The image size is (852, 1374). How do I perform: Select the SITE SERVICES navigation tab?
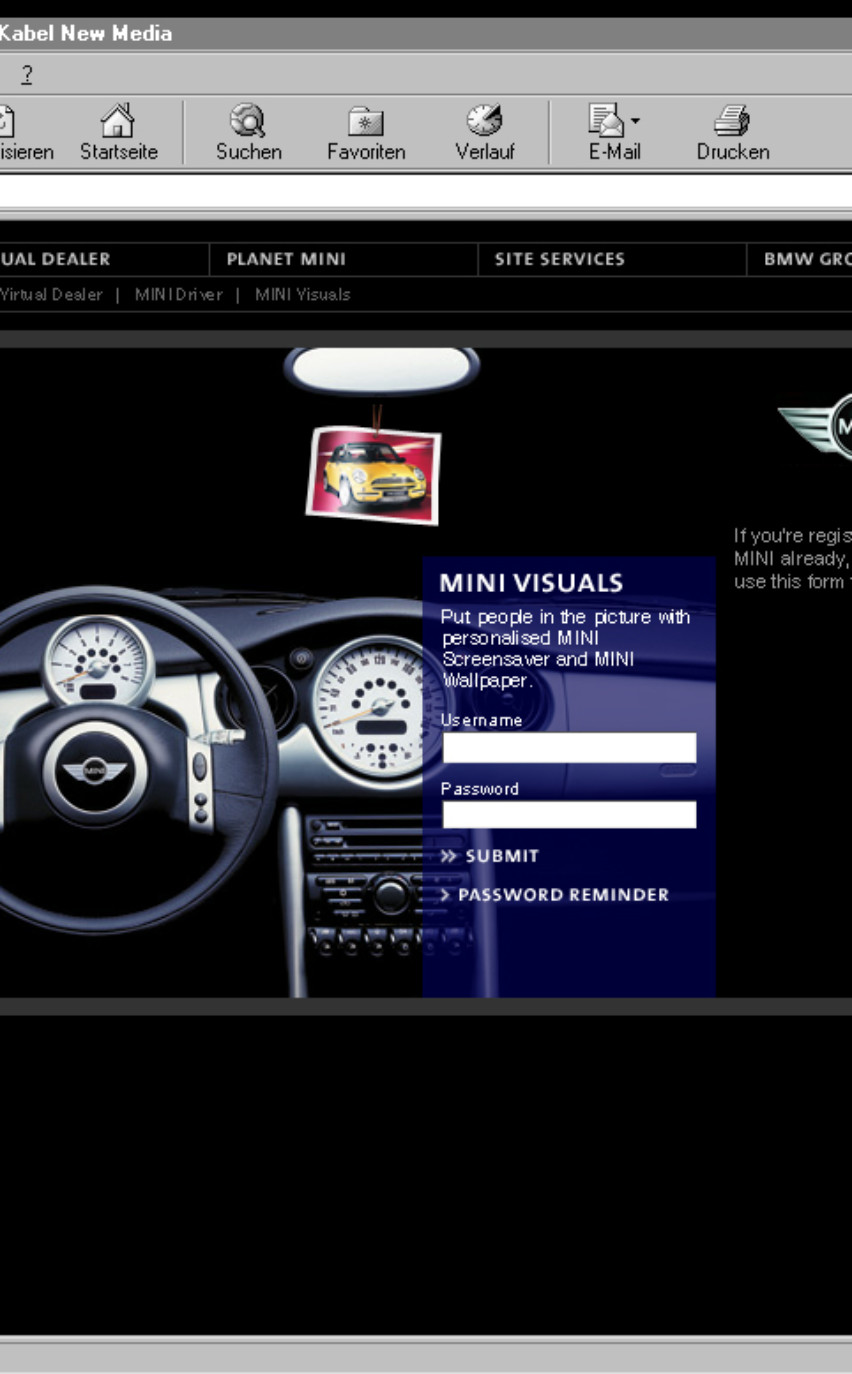pyautogui.click(x=559, y=259)
